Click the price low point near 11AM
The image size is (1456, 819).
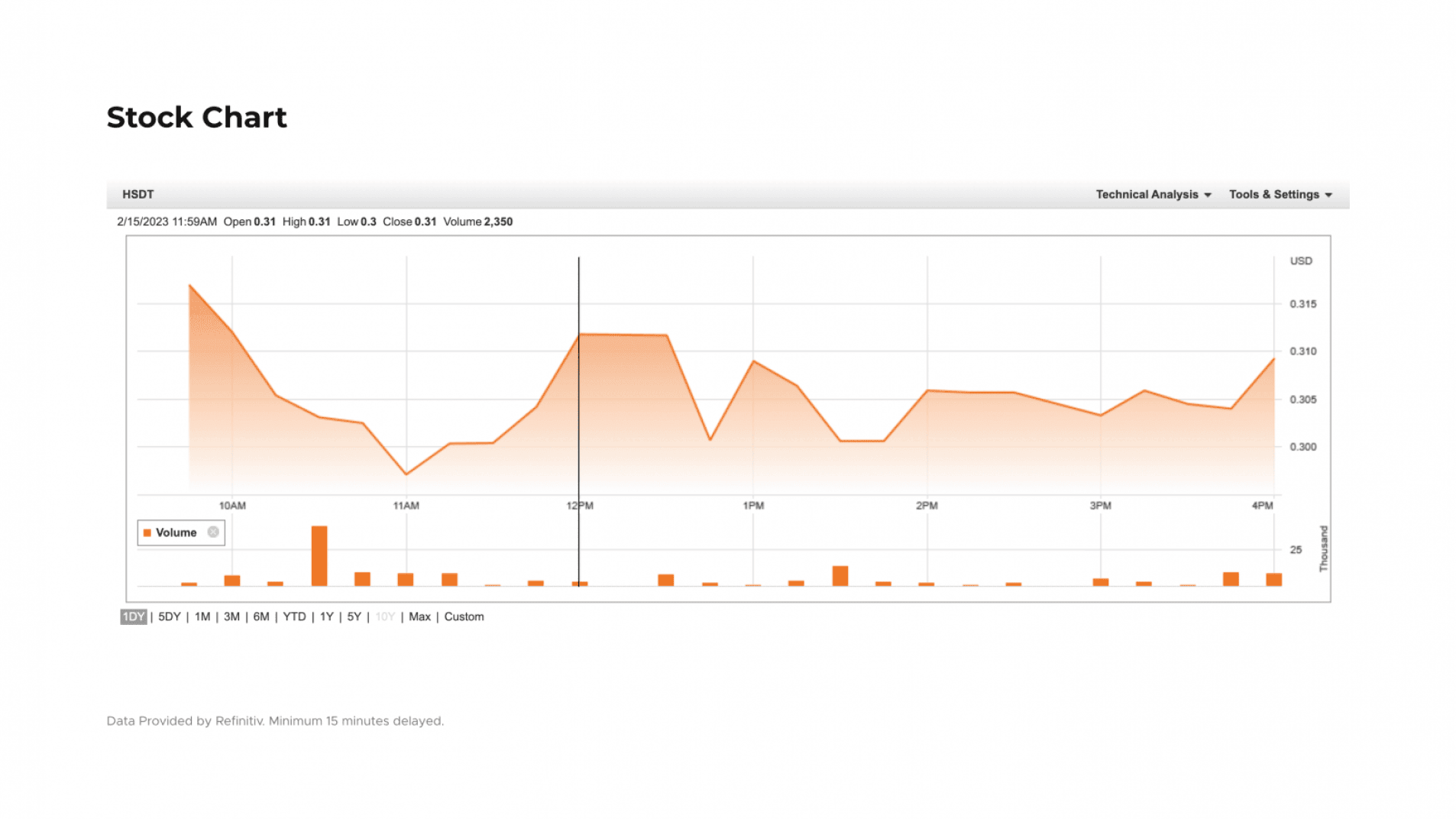coord(406,474)
